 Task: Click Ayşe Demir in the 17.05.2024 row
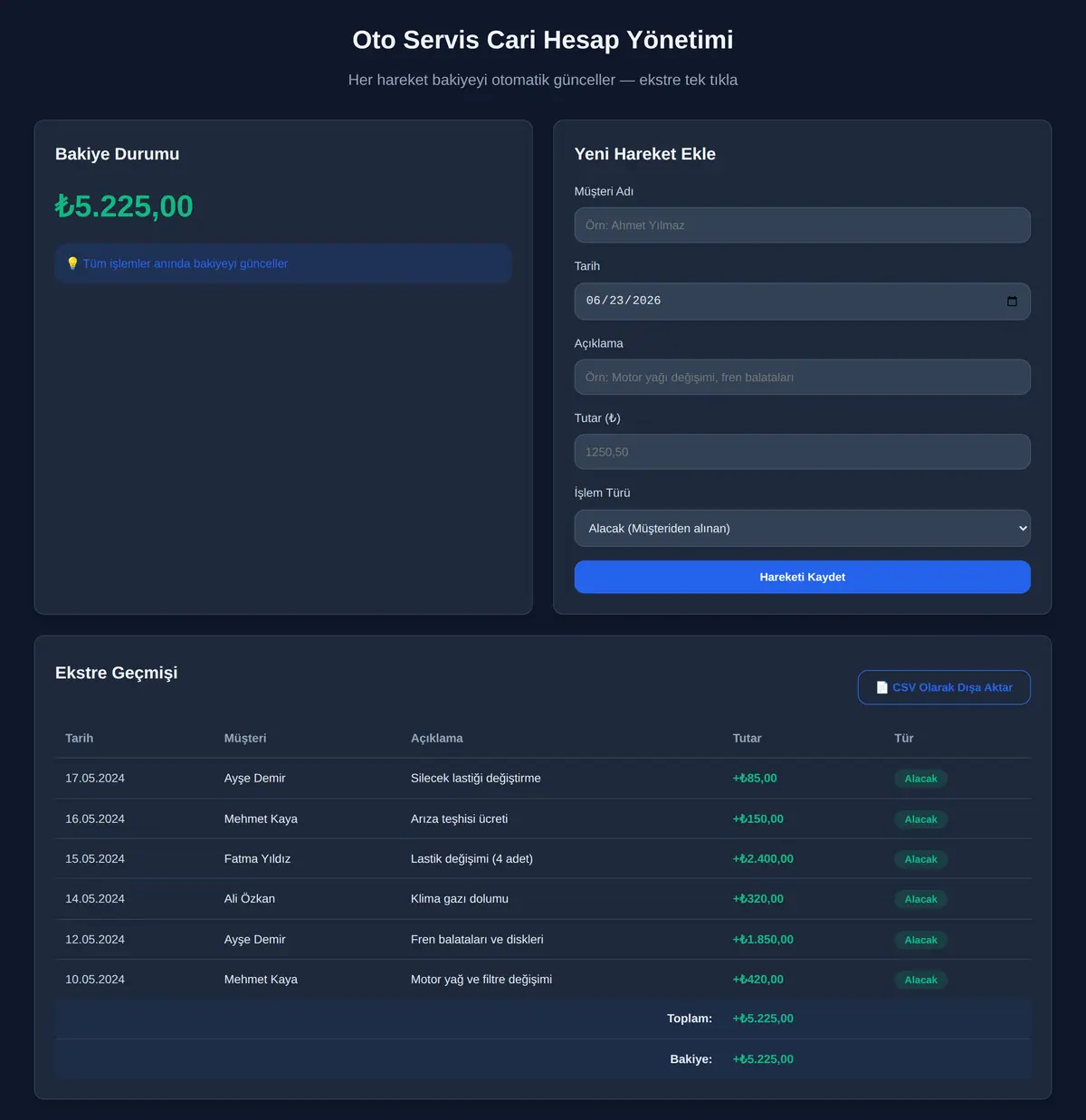pos(255,778)
